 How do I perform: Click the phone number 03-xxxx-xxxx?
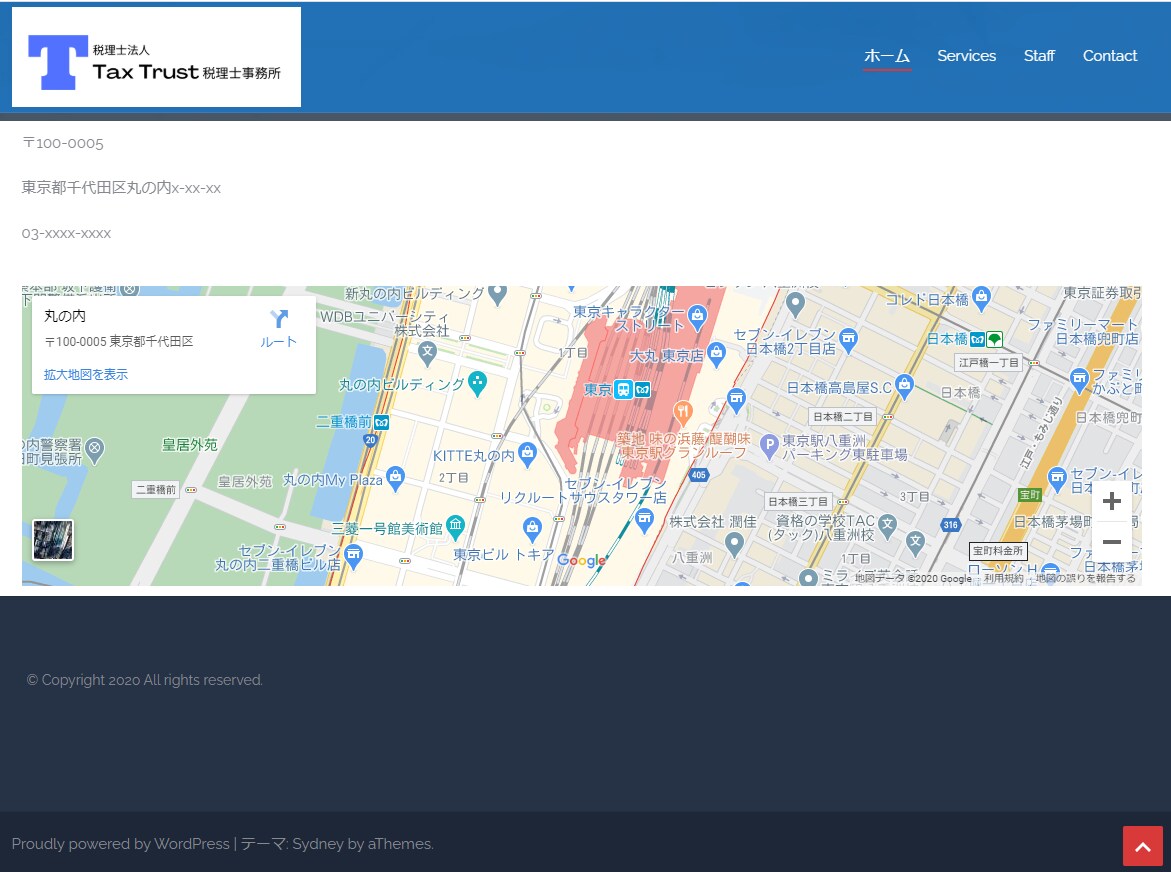66,234
